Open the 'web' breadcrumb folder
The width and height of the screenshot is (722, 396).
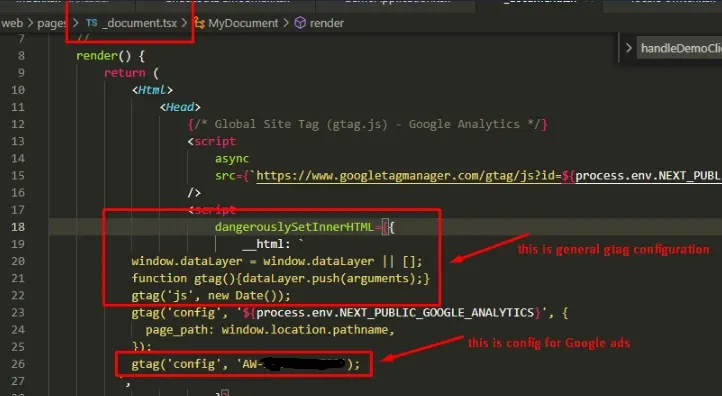pos(12,23)
